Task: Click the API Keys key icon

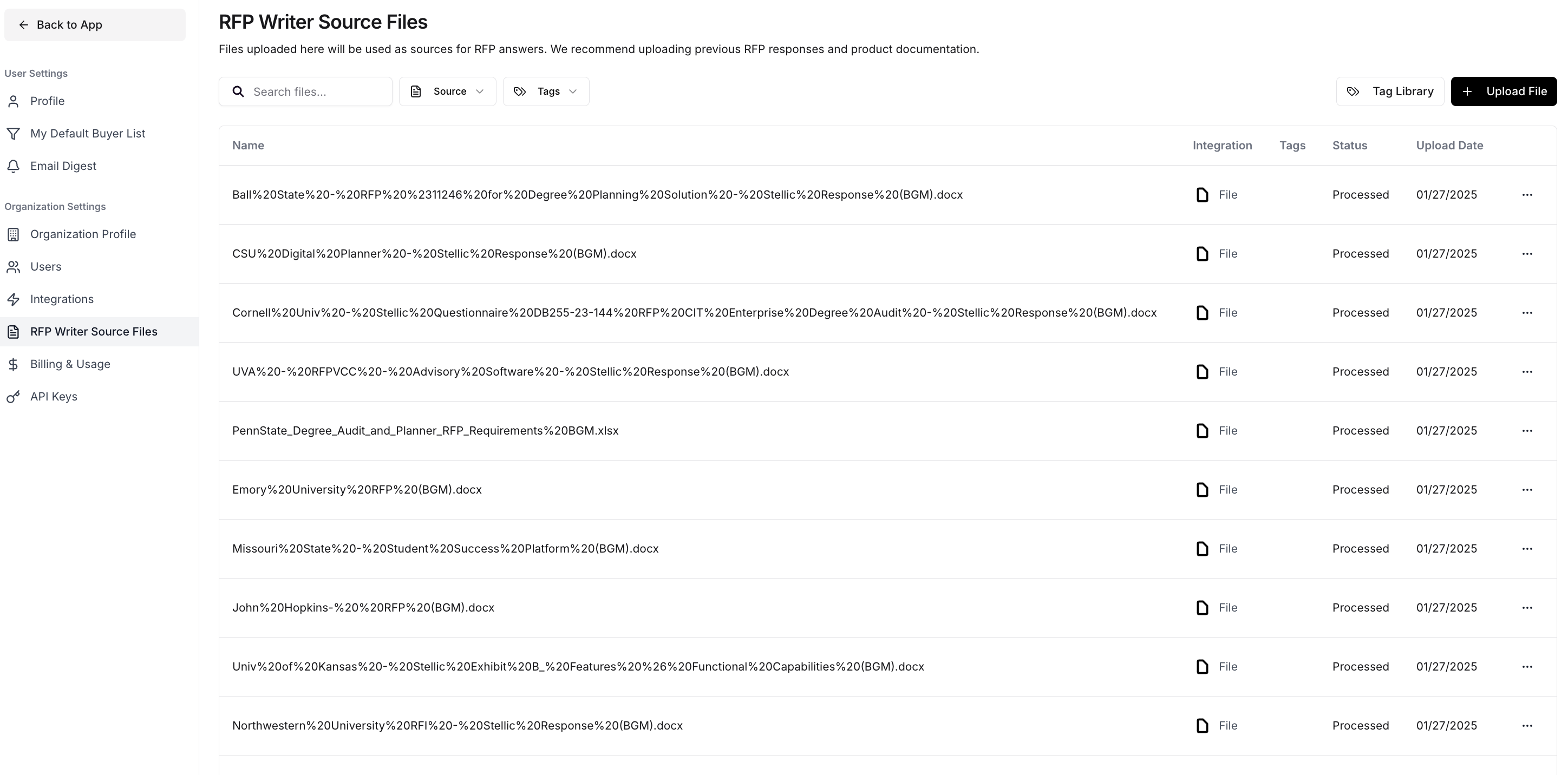Action: click(x=14, y=396)
